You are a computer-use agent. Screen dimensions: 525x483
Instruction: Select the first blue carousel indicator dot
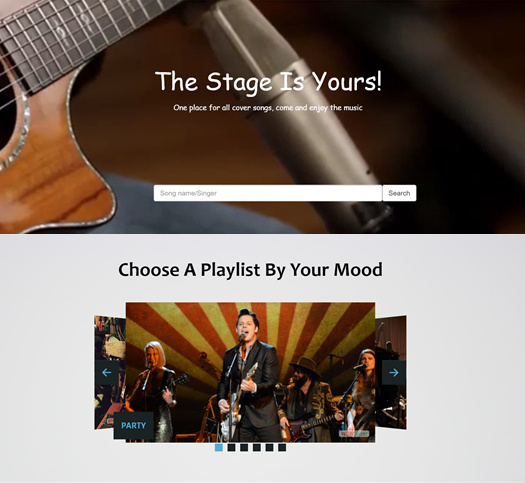[219, 448]
